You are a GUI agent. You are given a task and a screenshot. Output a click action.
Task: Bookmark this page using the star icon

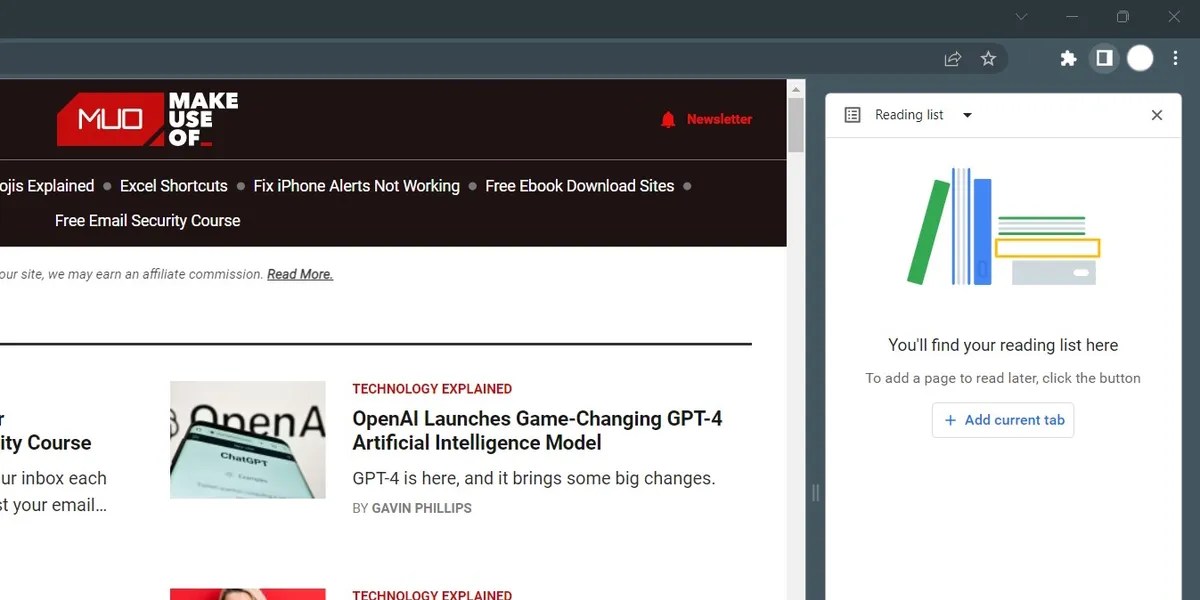coord(989,58)
